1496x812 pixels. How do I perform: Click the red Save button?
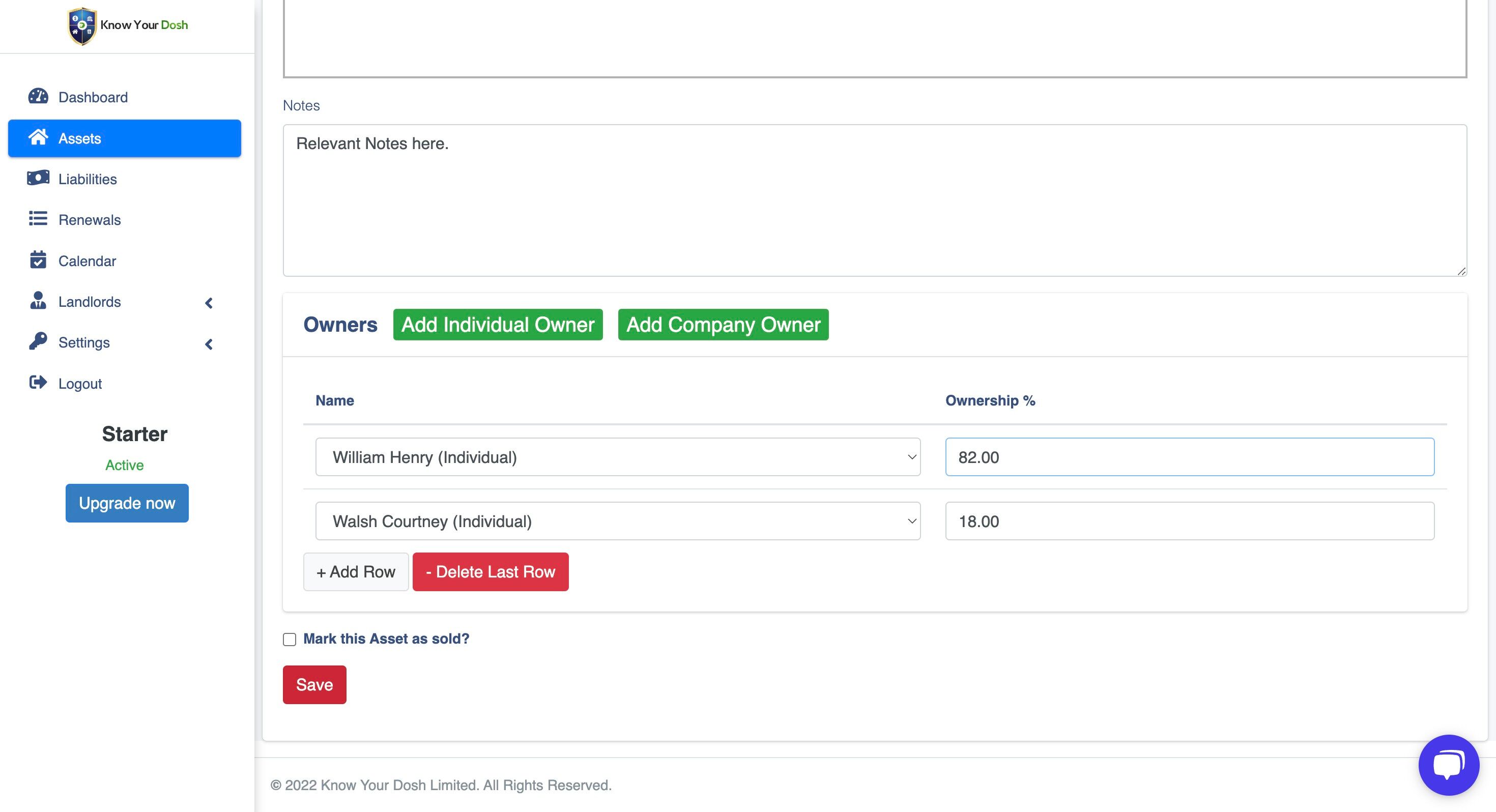point(314,685)
